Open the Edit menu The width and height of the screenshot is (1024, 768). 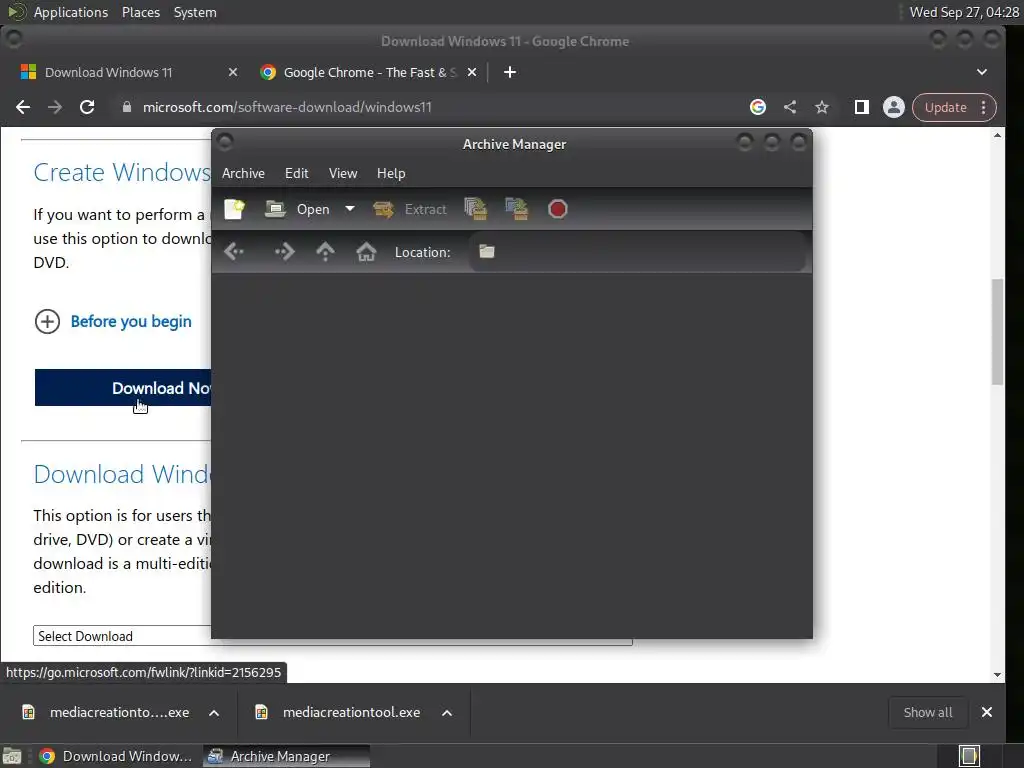[x=296, y=173]
